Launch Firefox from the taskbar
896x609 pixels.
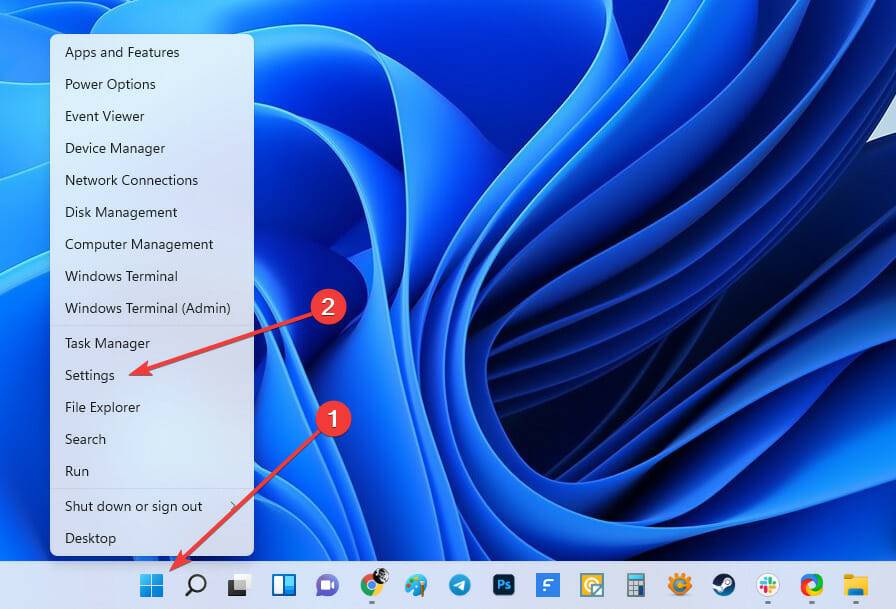pyautogui.click(x=812, y=586)
